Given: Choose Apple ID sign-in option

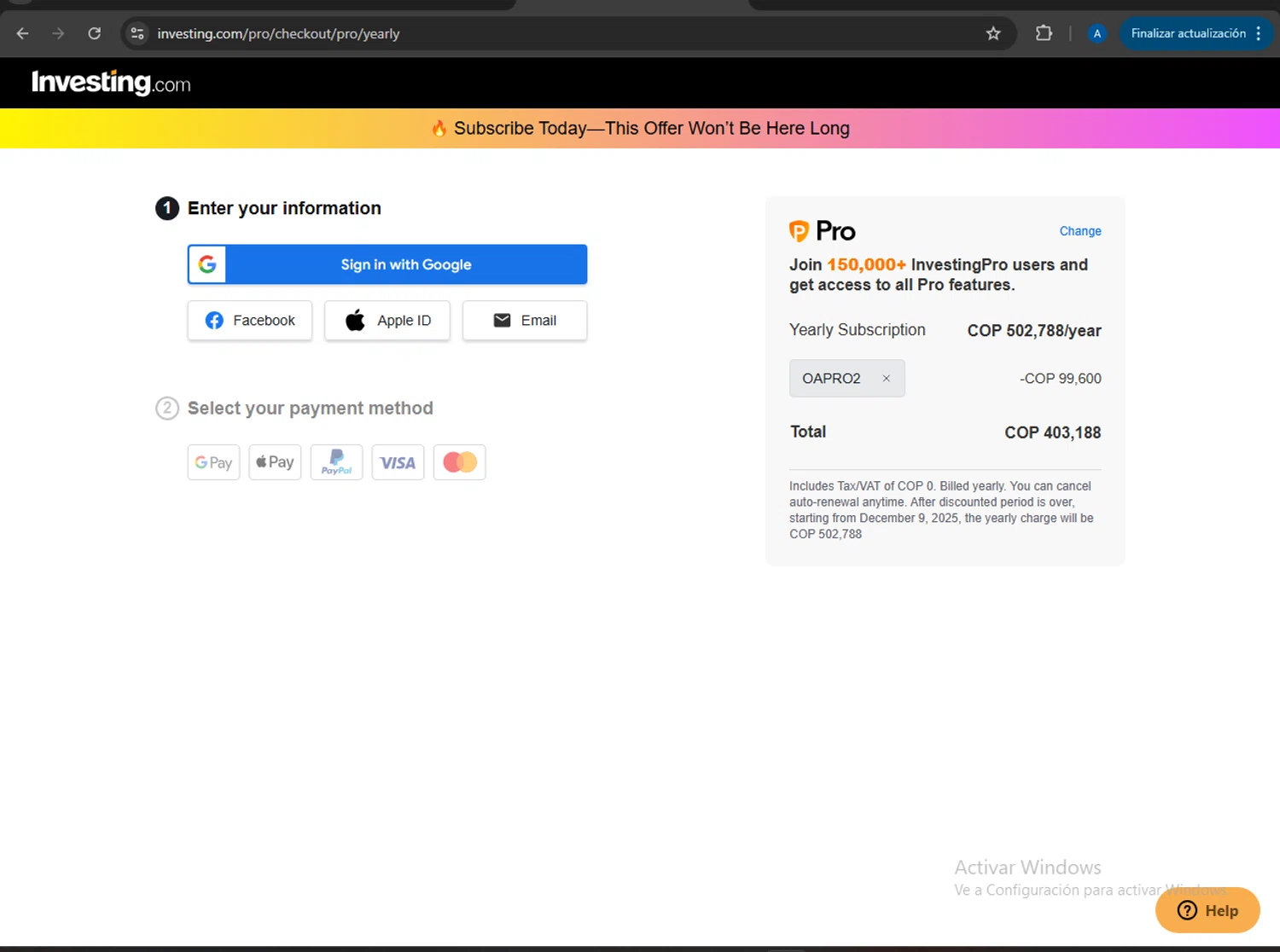Looking at the screenshot, I should [387, 321].
